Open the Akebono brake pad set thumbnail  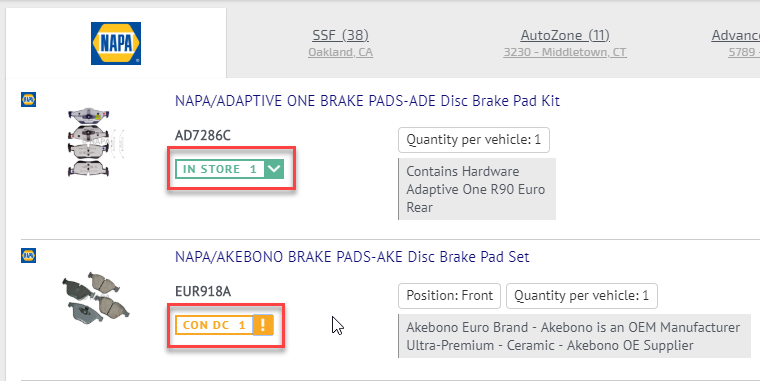click(x=95, y=297)
